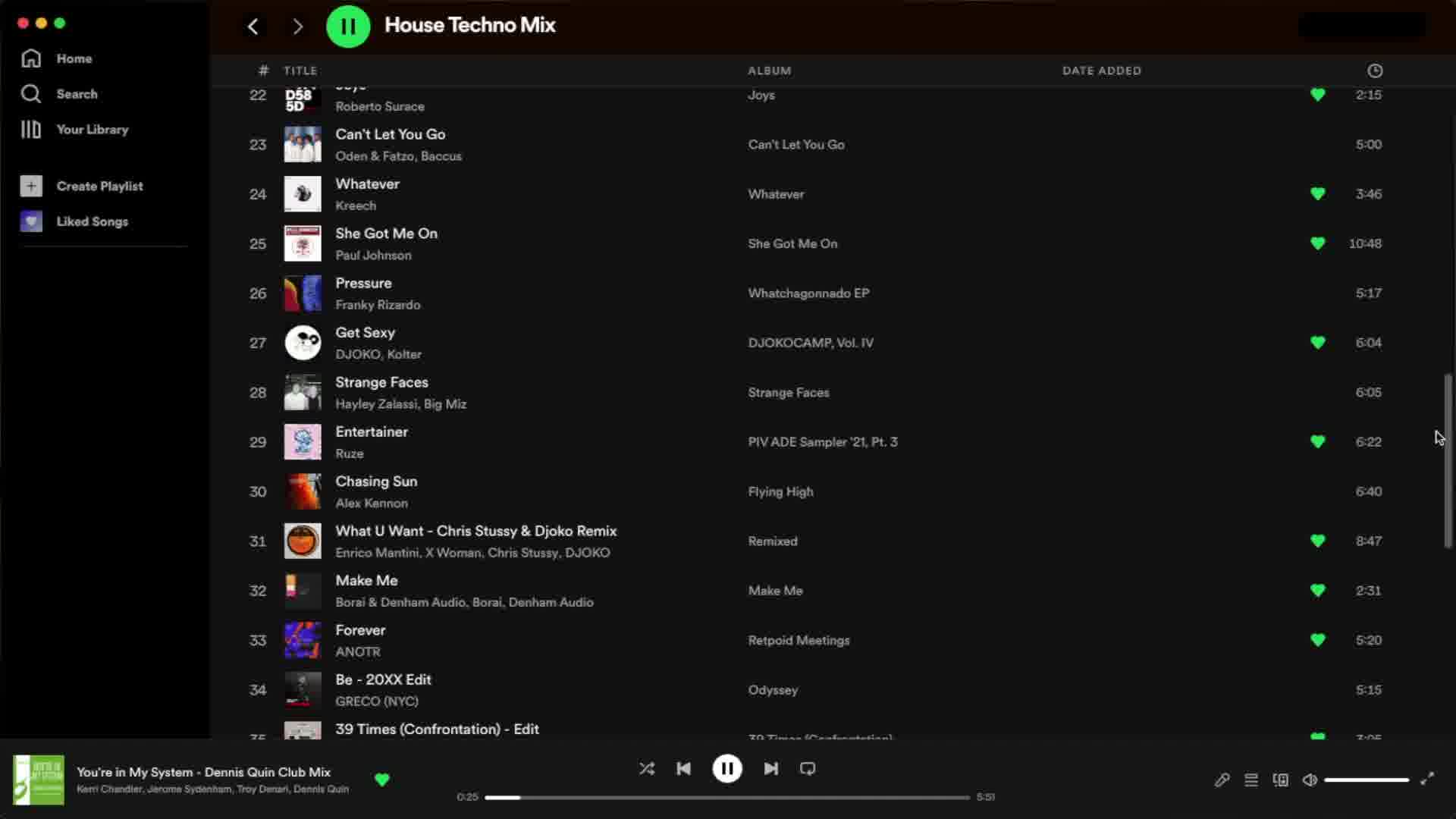Adjust the volume slider bar
The width and height of the screenshot is (1456, 819).
pyautogui.click(x=1367, y=780)
